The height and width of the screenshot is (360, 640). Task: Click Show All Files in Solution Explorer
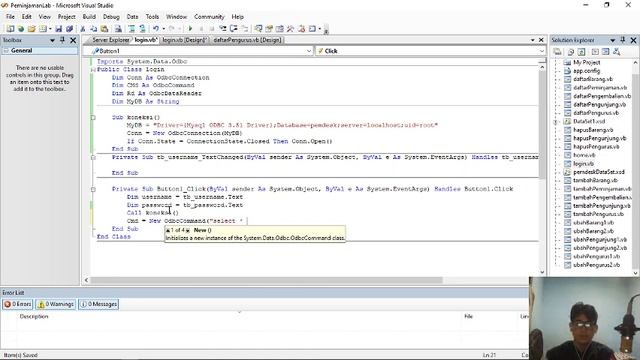571,52
